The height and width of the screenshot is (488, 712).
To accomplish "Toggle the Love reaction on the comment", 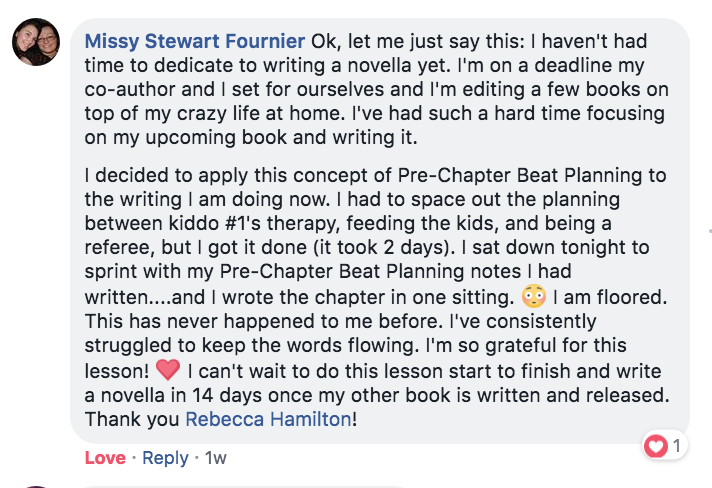I will click(105, 458).
